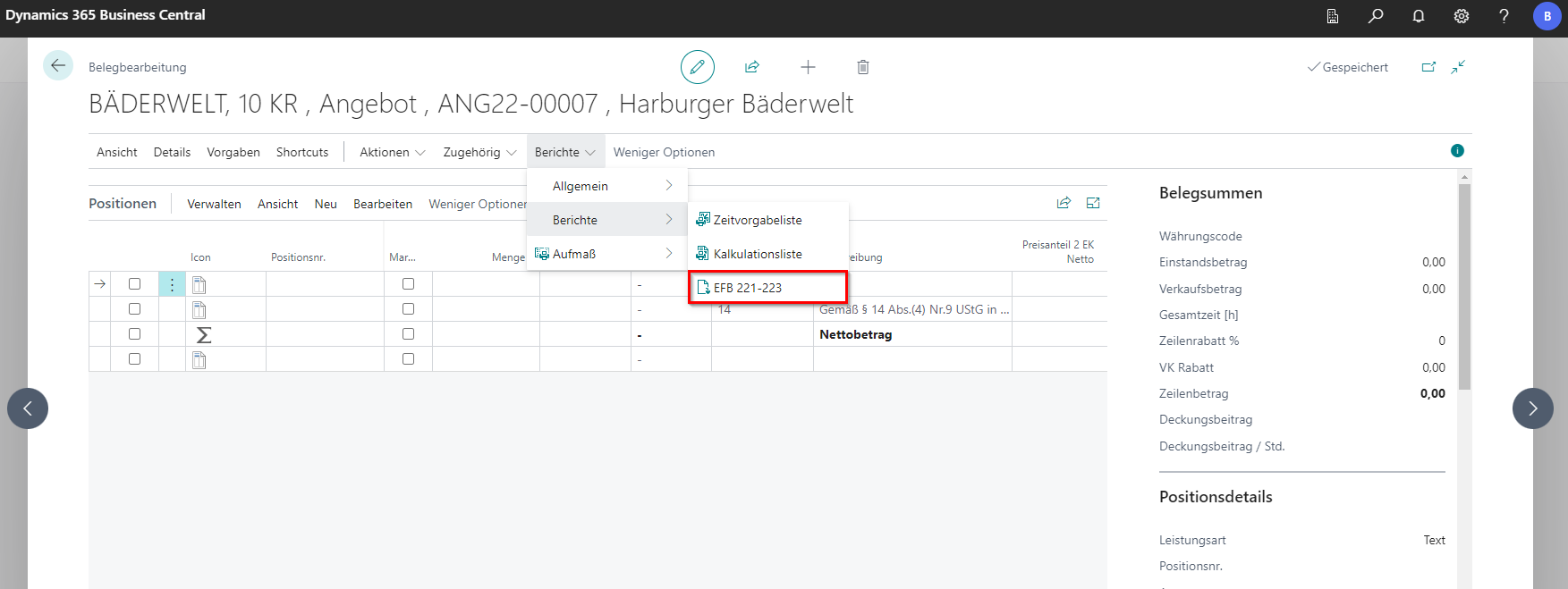The height and width of the screenshot is (589, 1568).
Task: Click the plus icon to create new
Action: coord(808,67)
